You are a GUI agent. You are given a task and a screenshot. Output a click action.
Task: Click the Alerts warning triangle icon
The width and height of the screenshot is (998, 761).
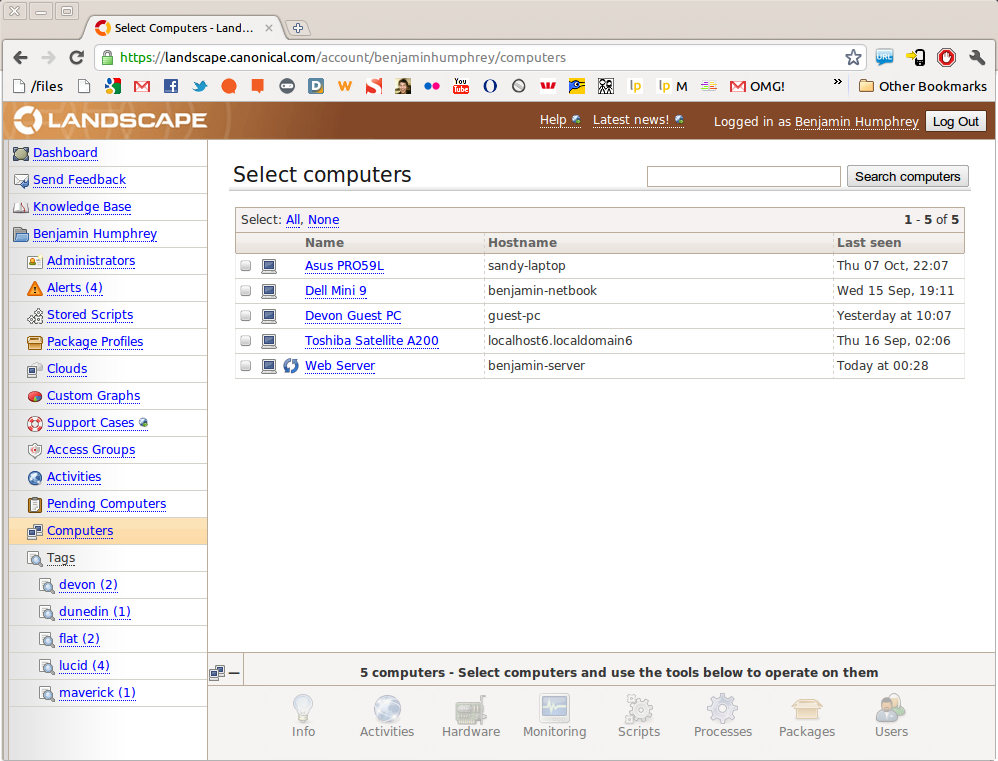34,288
